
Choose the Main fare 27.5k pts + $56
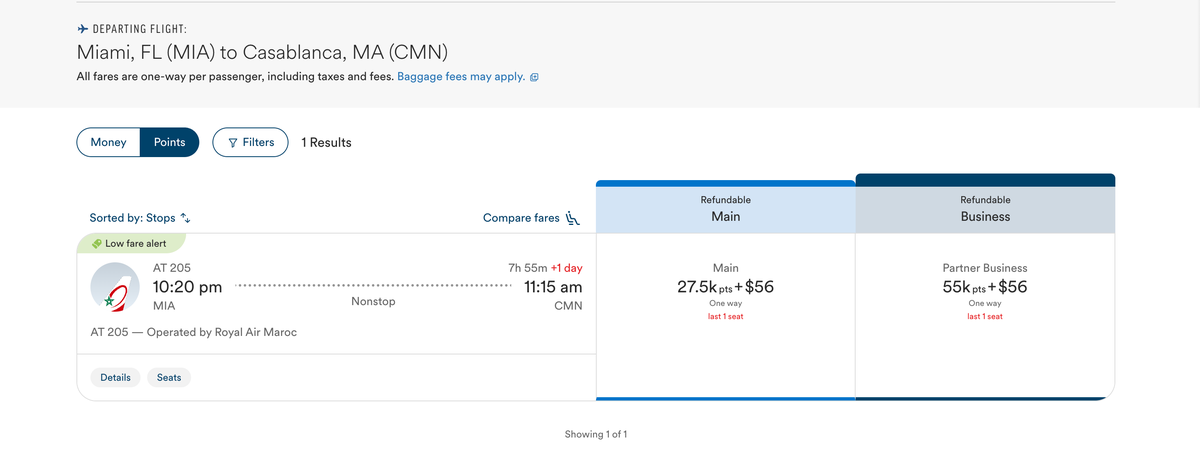click(x=725, y=288)
